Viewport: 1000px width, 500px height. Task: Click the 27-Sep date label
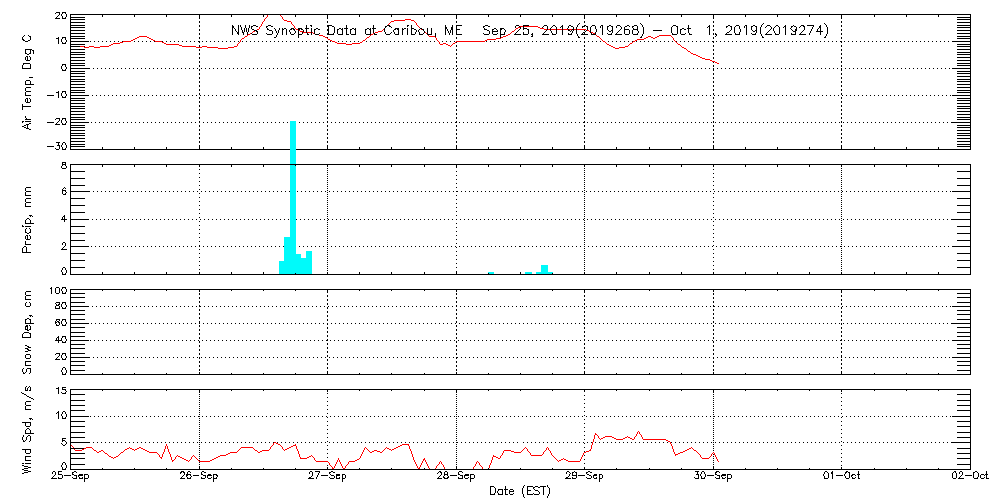tap(327, 477)
